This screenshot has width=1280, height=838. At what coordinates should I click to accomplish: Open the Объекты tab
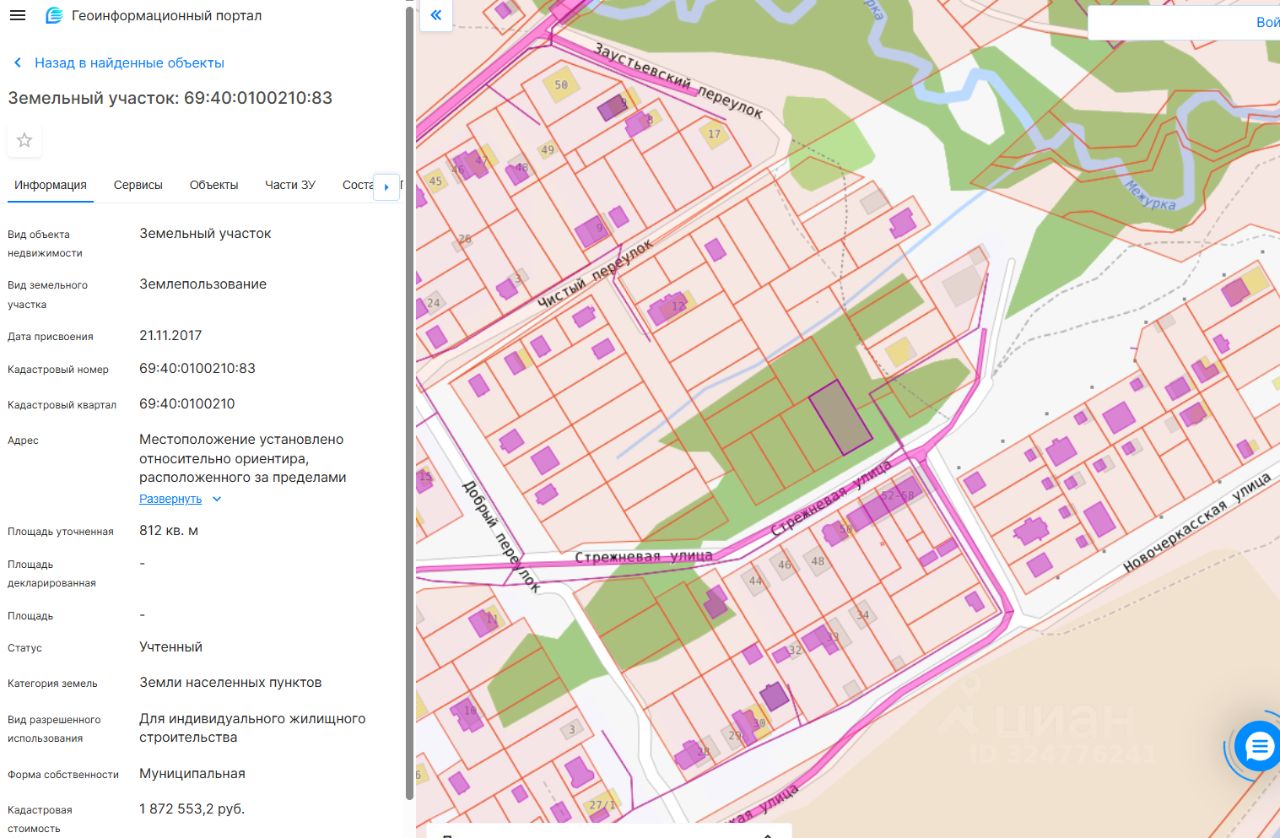214,185
